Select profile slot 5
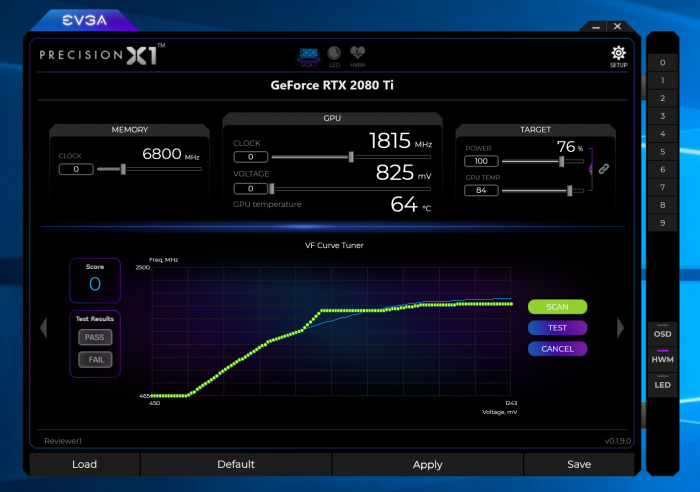Viewport: 700px width, 492px height. pyautogui.click(x=662, y=152)
